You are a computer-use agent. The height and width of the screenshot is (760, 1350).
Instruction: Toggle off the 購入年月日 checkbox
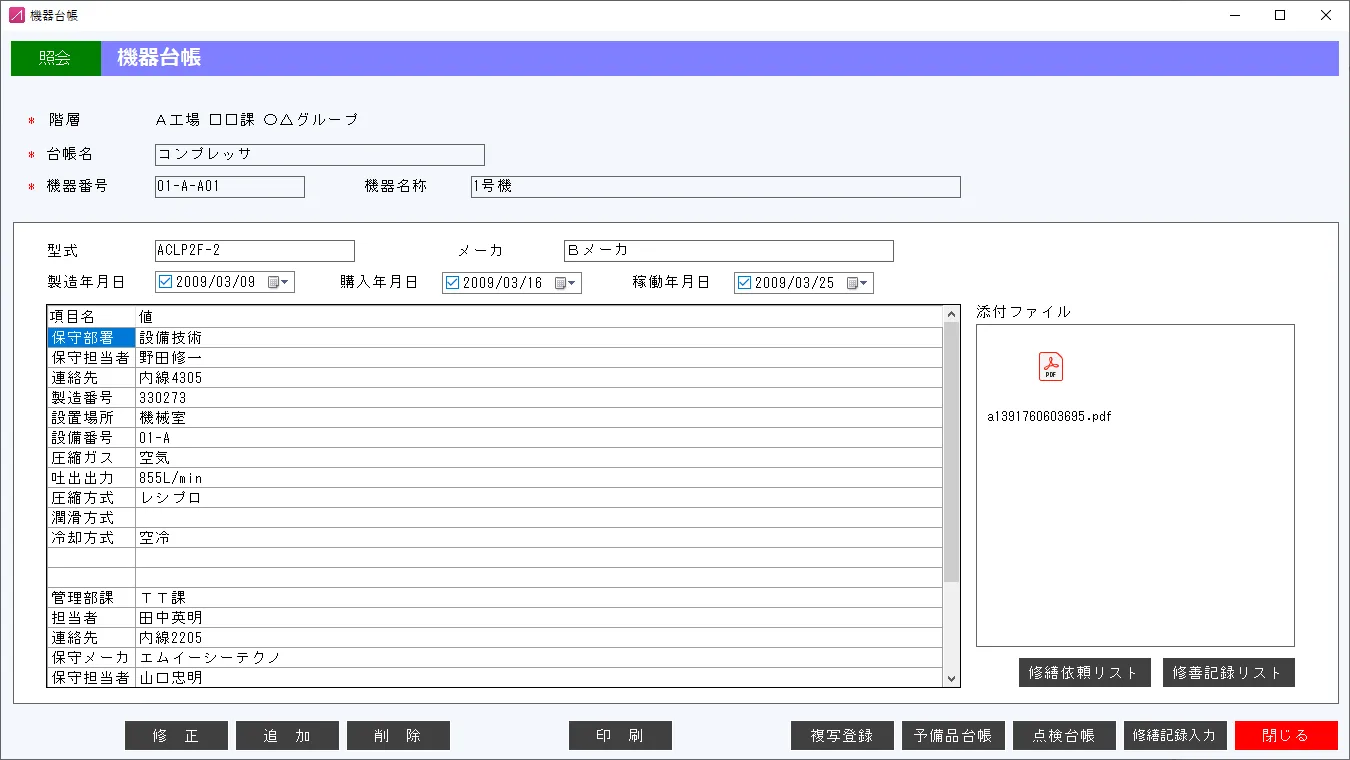450,282
